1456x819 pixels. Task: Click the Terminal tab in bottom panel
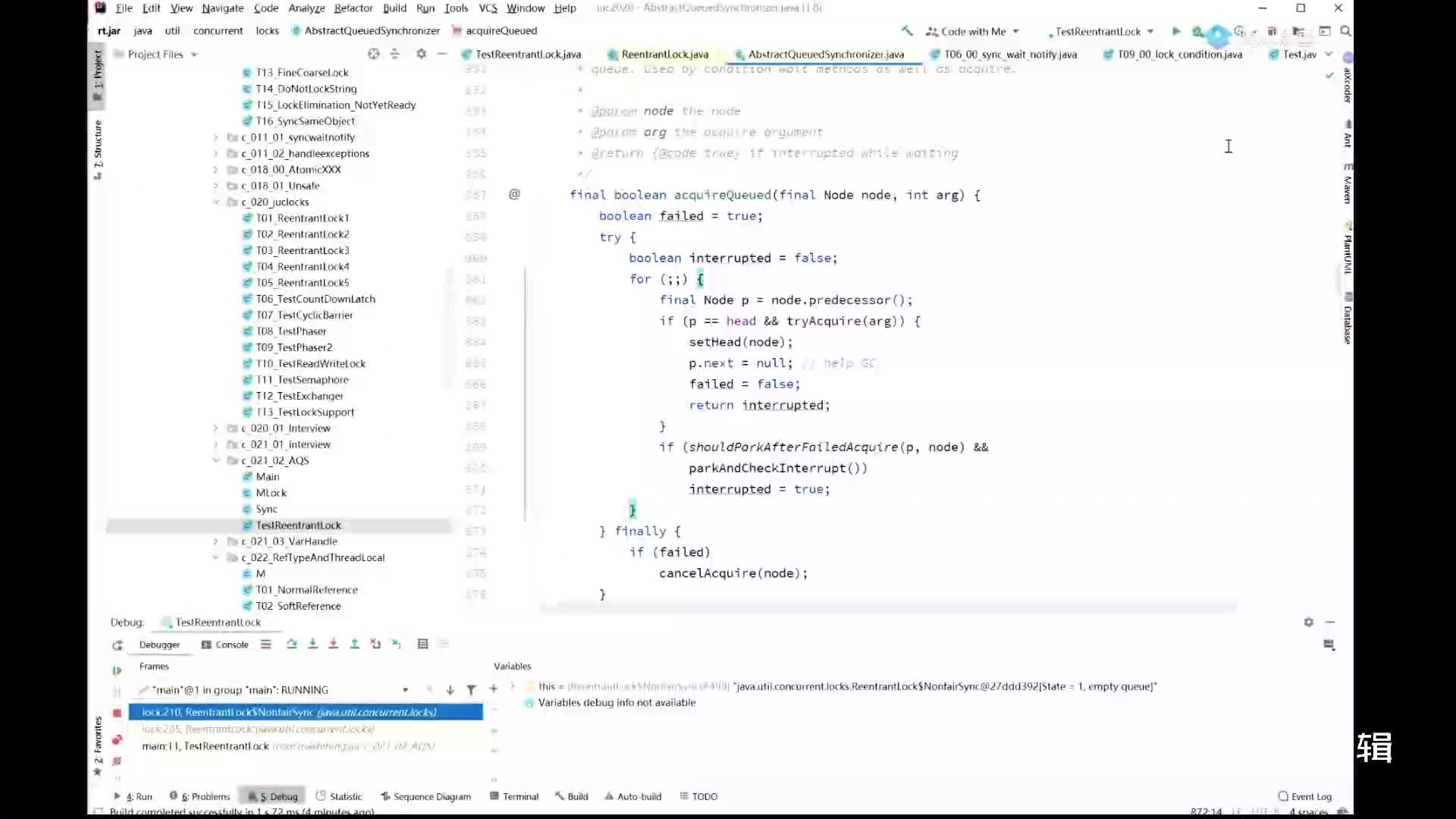click(520, 796)
